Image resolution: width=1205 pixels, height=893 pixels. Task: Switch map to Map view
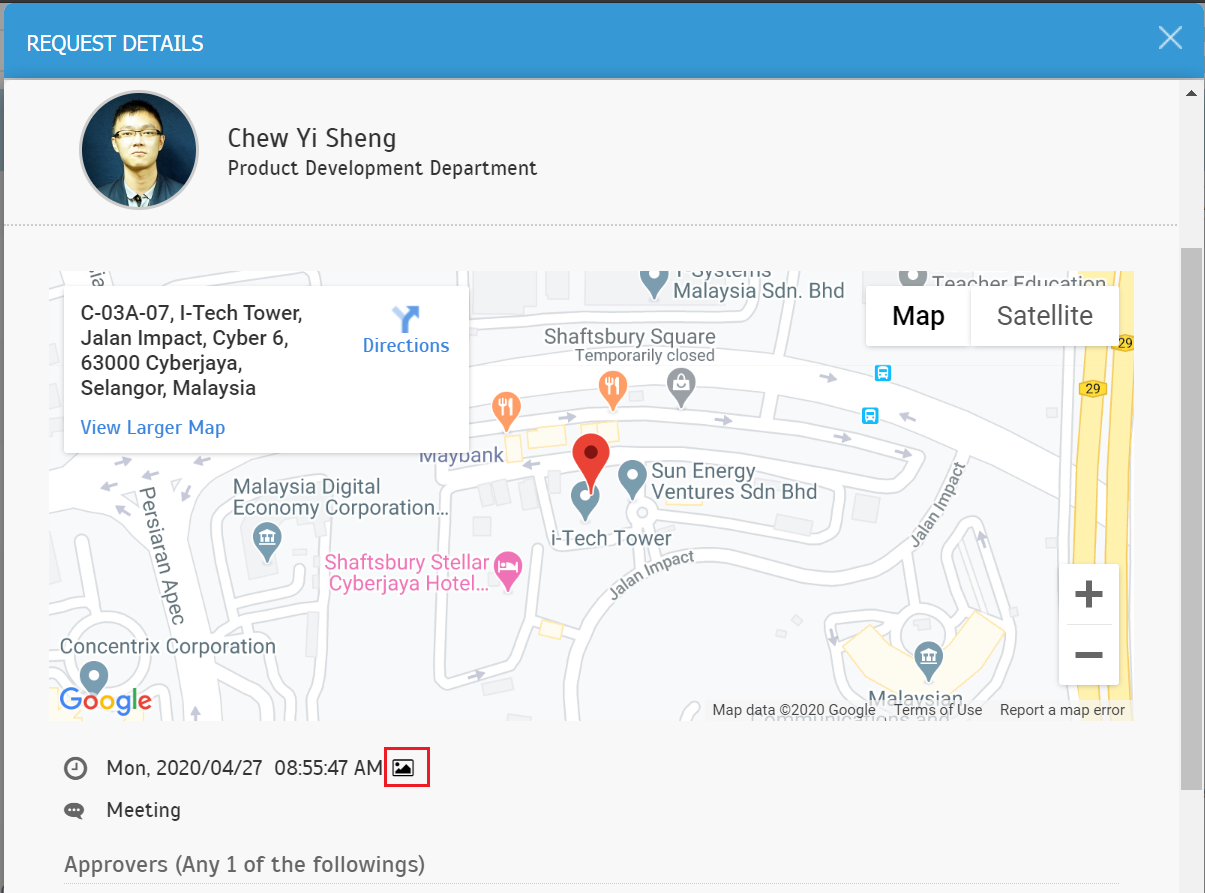[x=918, y=316]
